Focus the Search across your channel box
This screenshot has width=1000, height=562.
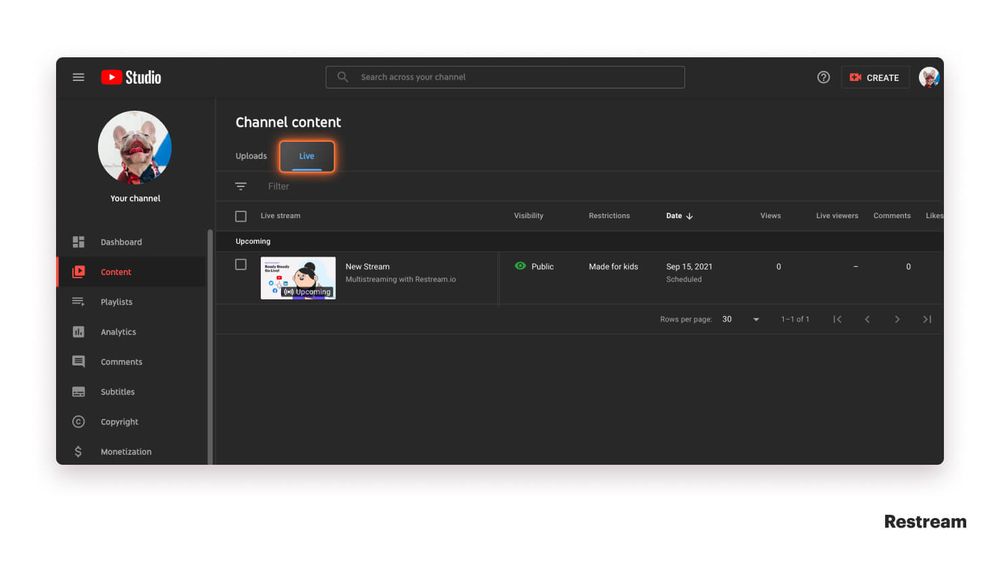(x=505, y=77)
